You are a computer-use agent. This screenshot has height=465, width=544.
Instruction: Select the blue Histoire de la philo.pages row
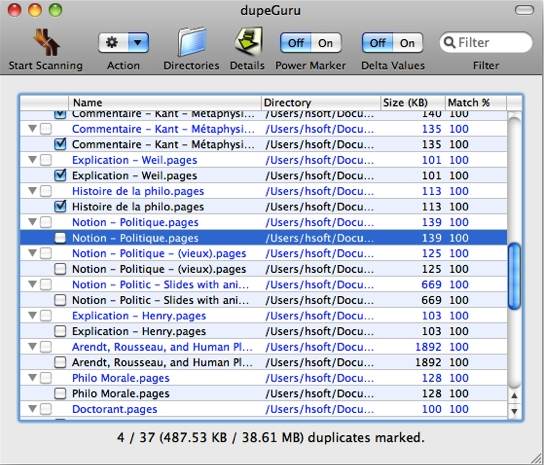click(x=263, y=191)
